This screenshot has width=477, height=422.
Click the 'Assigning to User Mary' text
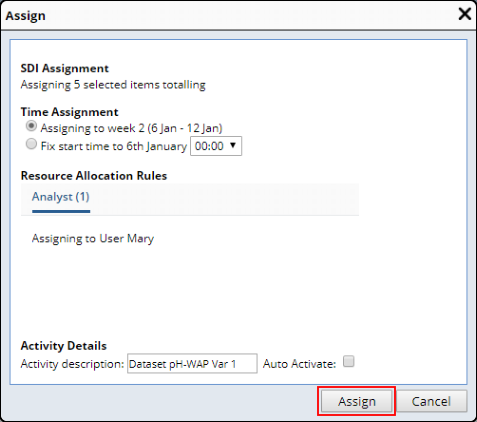click(93, 239)
